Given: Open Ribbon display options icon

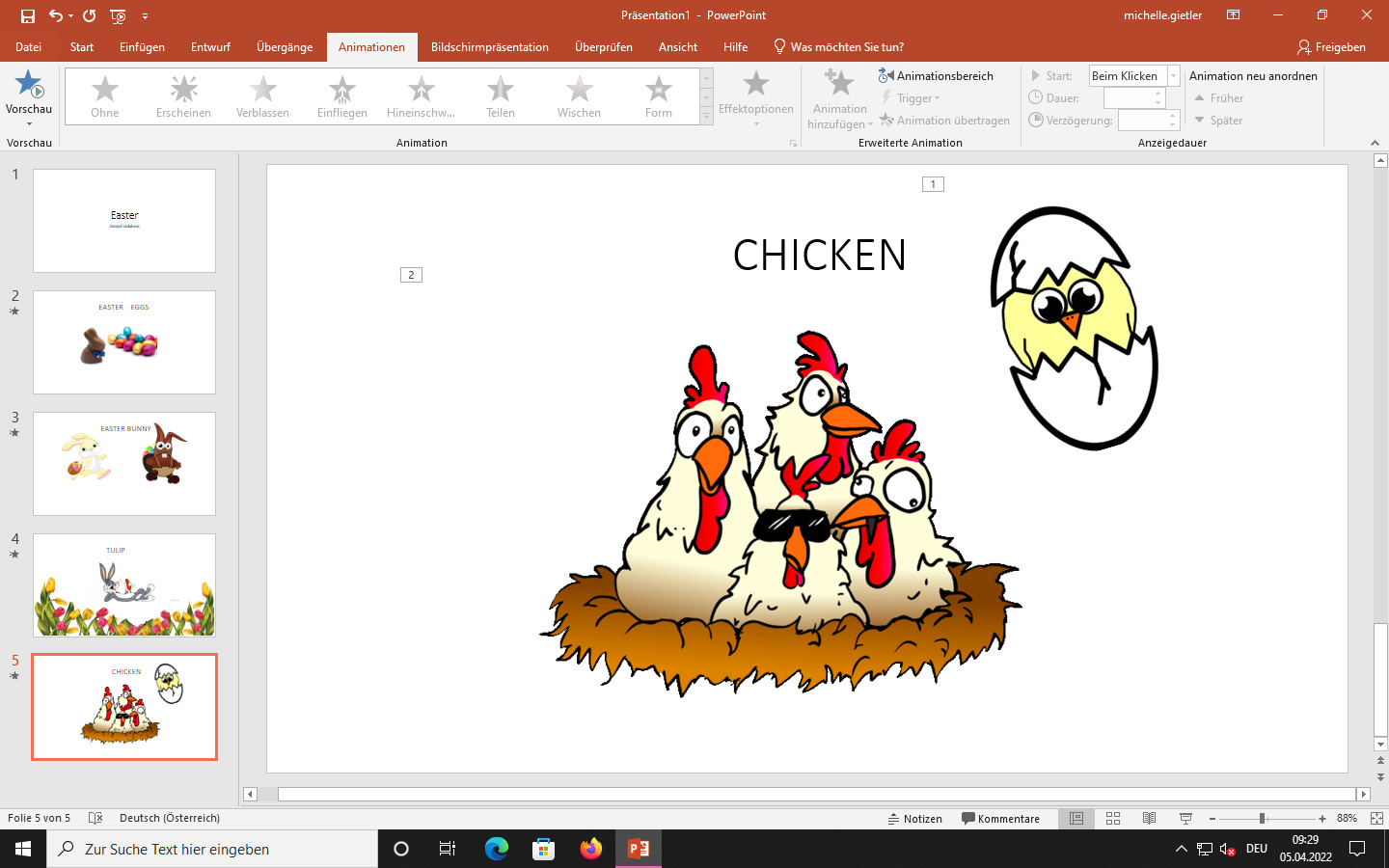Looking at the screenshot, I should pyautogui.click(x=1233, y=15).
